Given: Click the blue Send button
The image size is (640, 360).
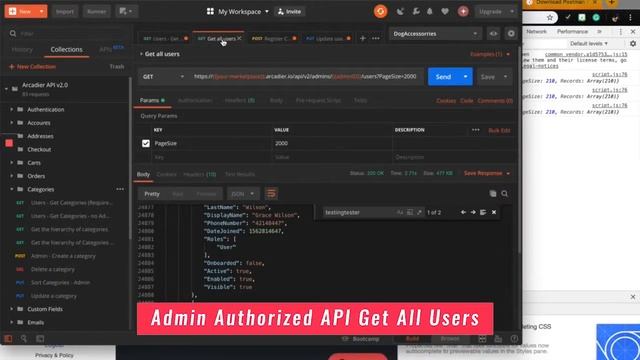Looking at the screenshot, I should (444, 77).
